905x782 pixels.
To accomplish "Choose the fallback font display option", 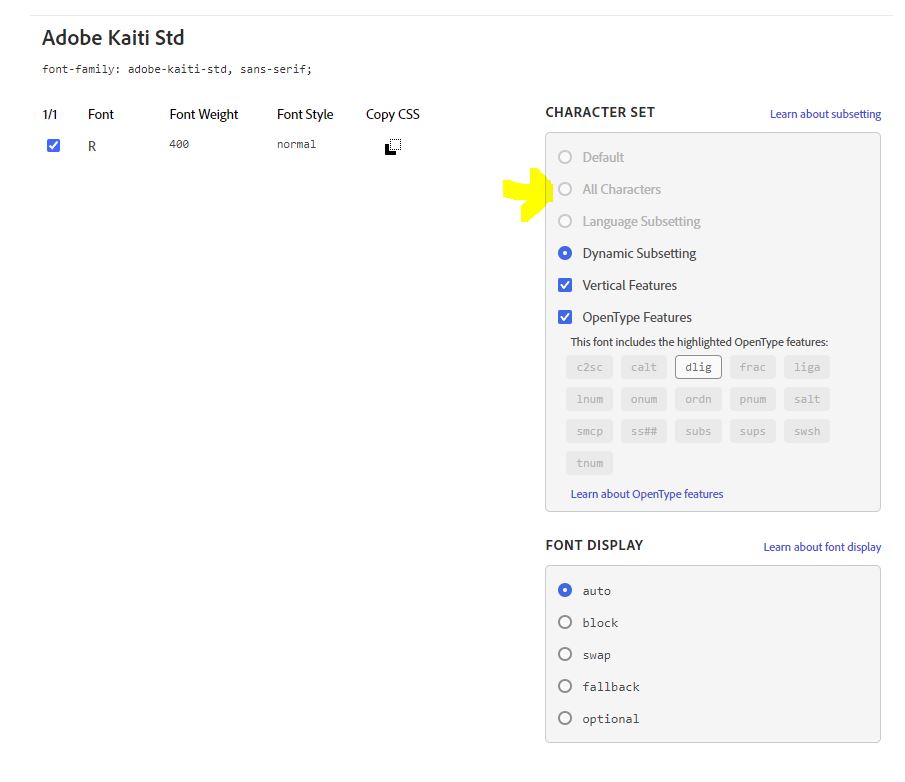I will tap(565, 686).
